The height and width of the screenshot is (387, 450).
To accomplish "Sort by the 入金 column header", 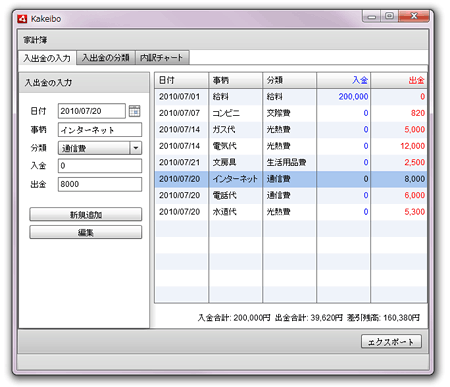I will pos(344,80).
